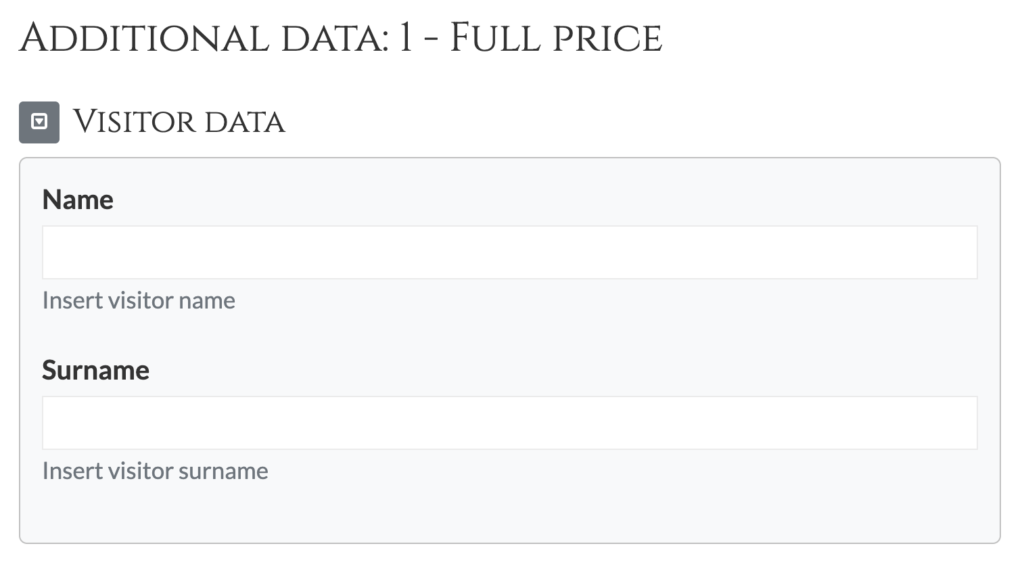Click the Insert visitor surname hint
The width and height of the screenshot is (1024, 567).
click(155, 471)
